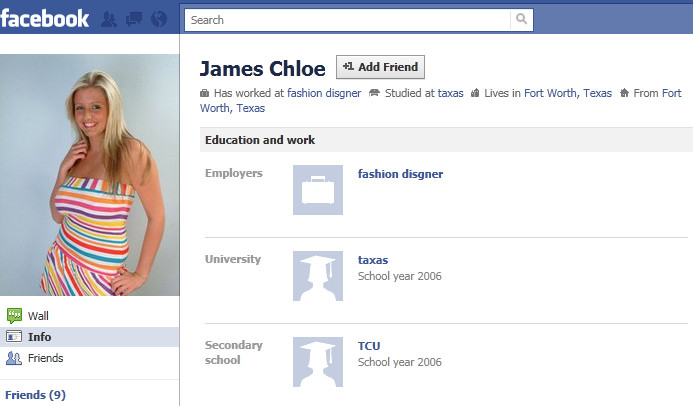The width and height of the screenshot is (693, 406).
Task: Click the Facebook logo
Action: pos(44,19)
